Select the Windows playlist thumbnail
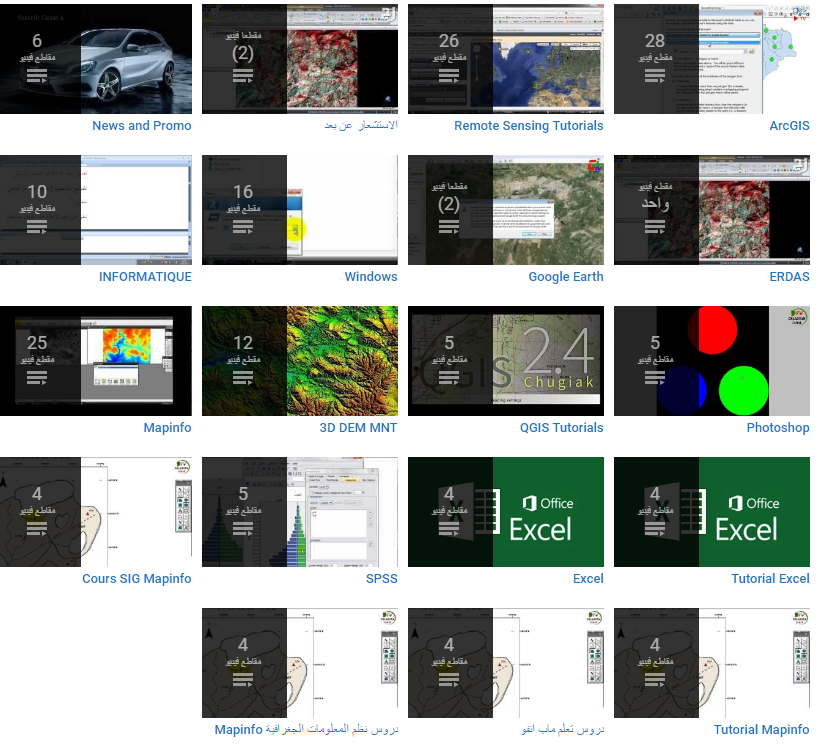This screenshot has height=748, width=820. (300, 210)
